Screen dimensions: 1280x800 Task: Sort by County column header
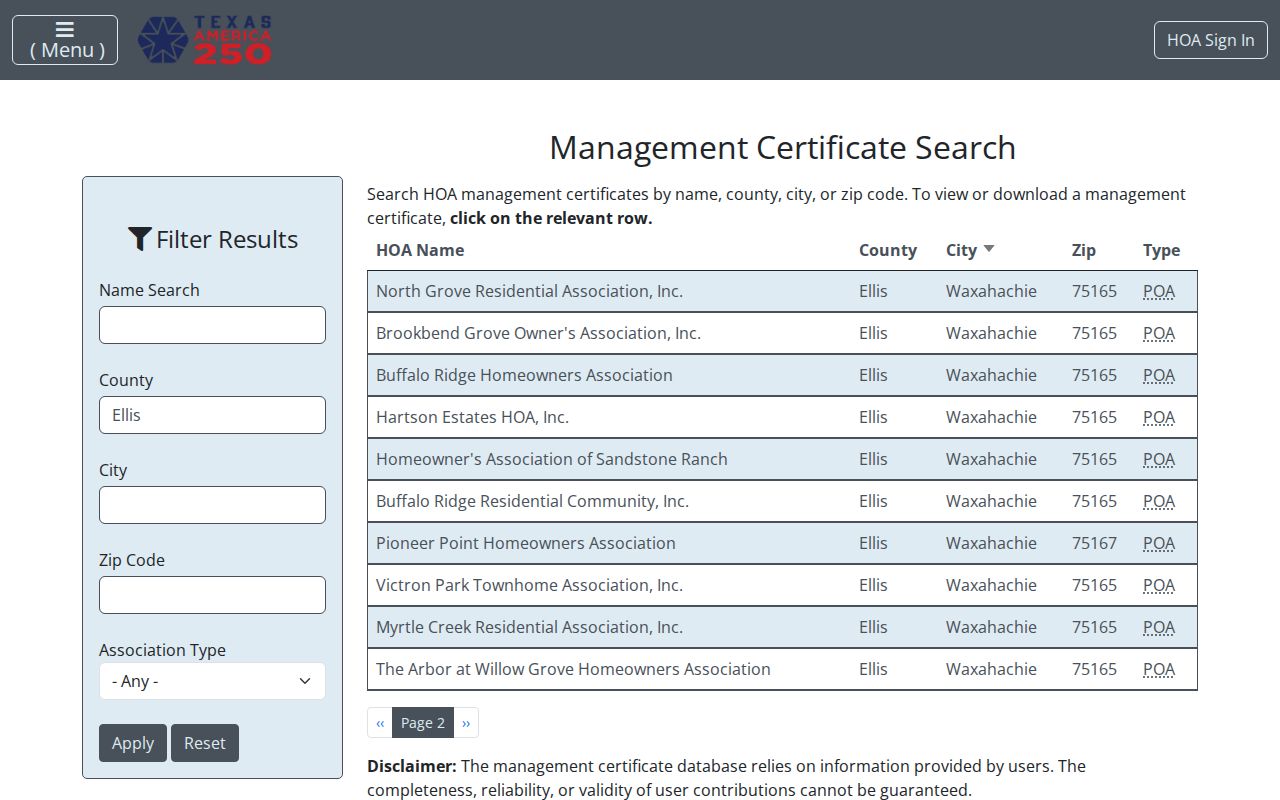point(888,250)
